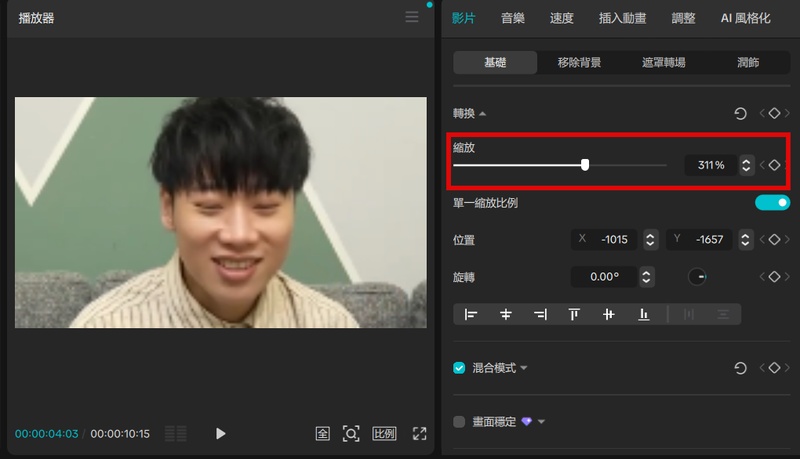Select the 遮罩轉場 sub-tab
This screenshot has width=800, height=459.
(x=663, y=62)
